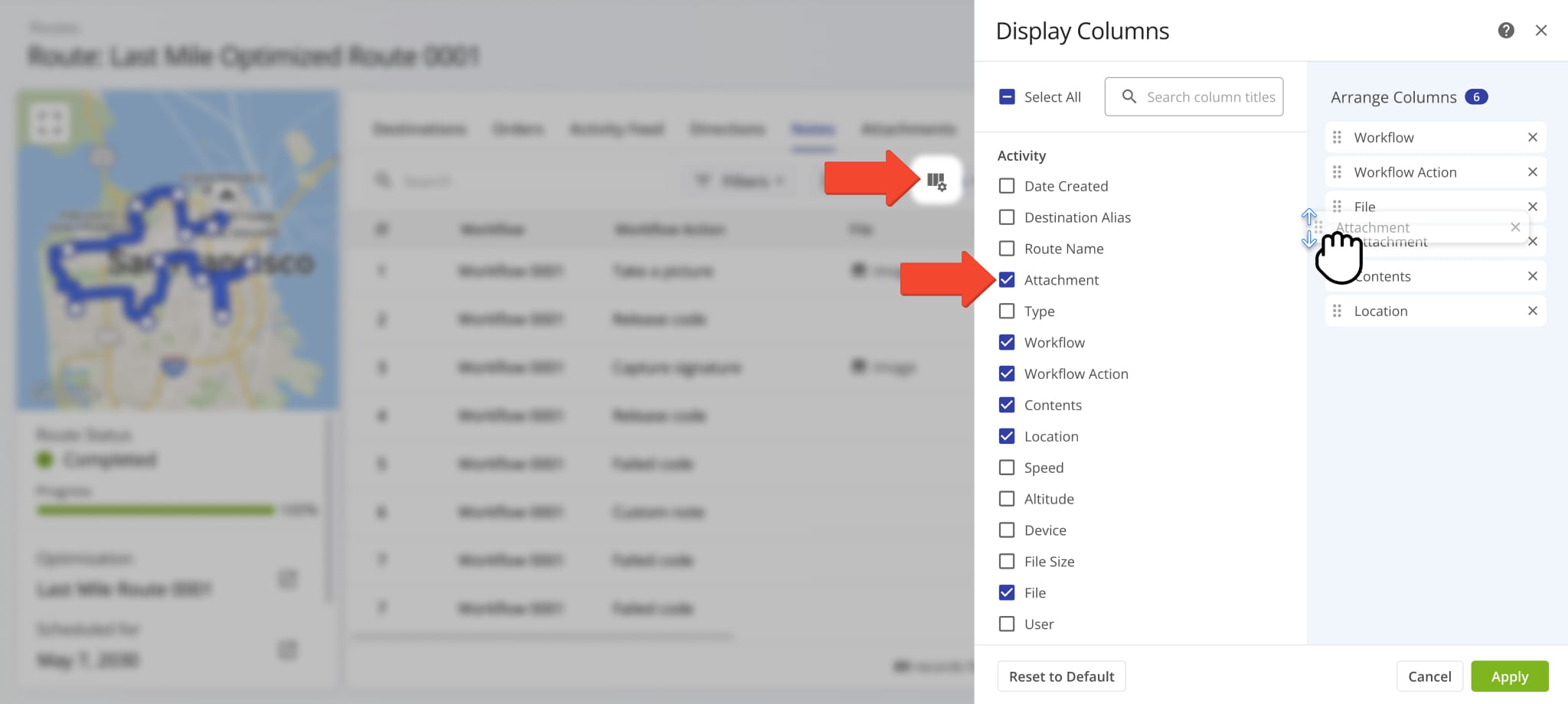Check the Destination Alias checkbox
Viewport: 1568px width, 704px height.
(1007, 217)
